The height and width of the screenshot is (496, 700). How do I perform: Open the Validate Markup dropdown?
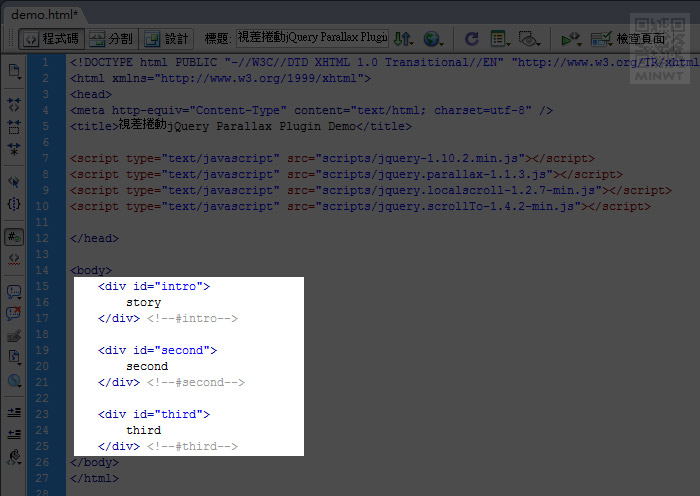tap(572, 39)
